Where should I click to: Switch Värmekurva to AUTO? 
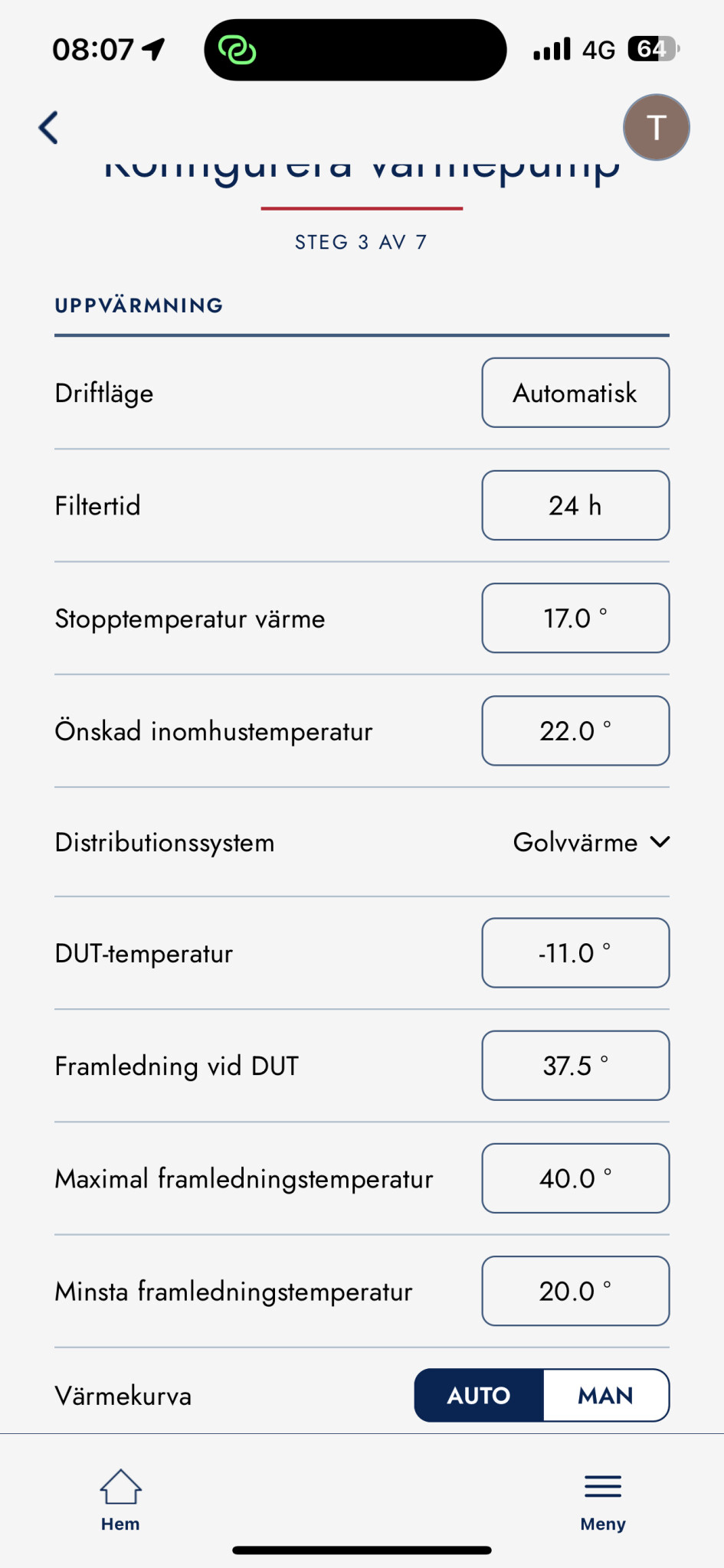coord(479,1395)
